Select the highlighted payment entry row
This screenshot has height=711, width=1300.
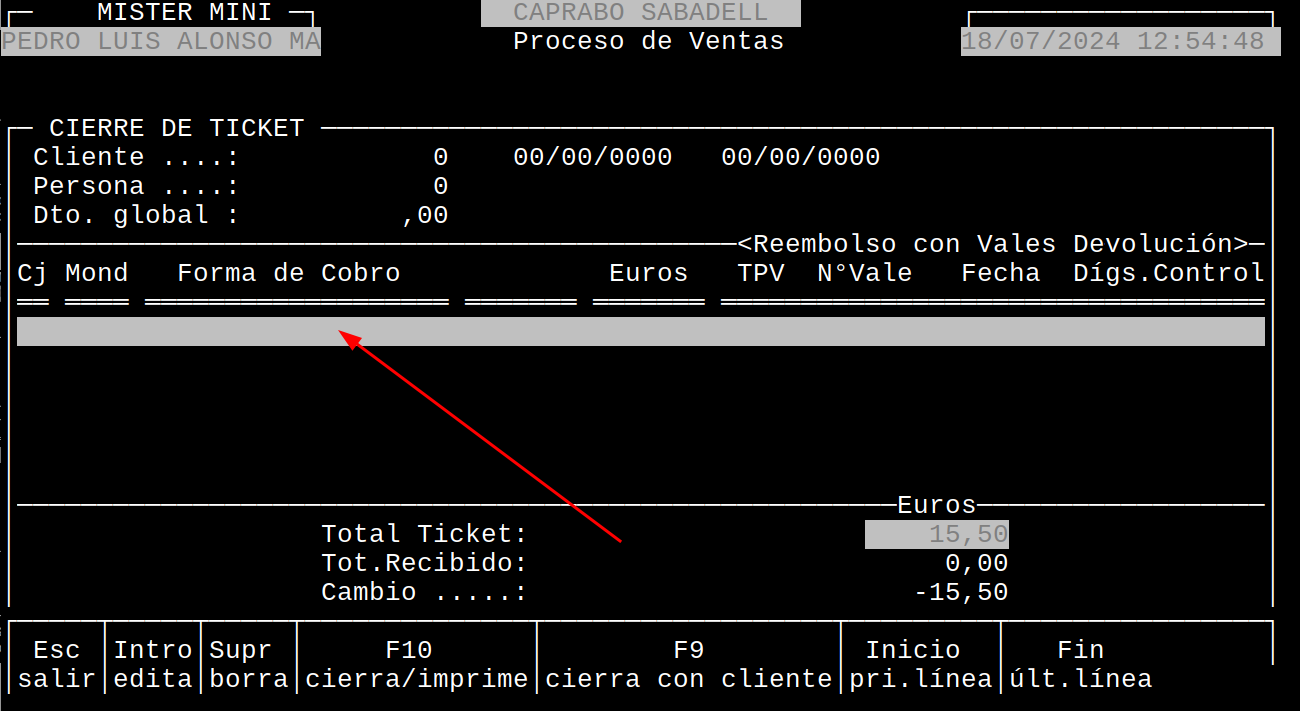tap(640, 330)
